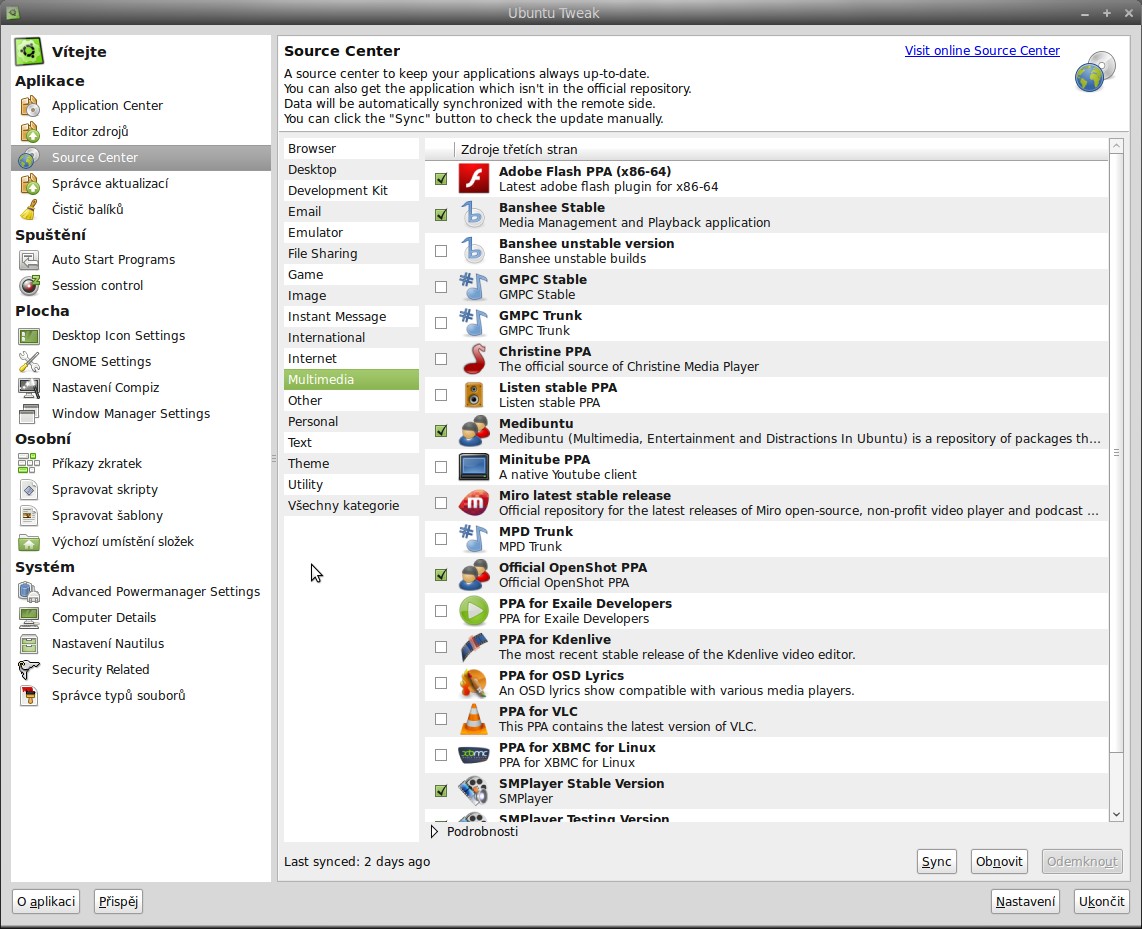Select the Všechny kategorie category
Viewport: 1142px width, 929px height.
[351, 505]
